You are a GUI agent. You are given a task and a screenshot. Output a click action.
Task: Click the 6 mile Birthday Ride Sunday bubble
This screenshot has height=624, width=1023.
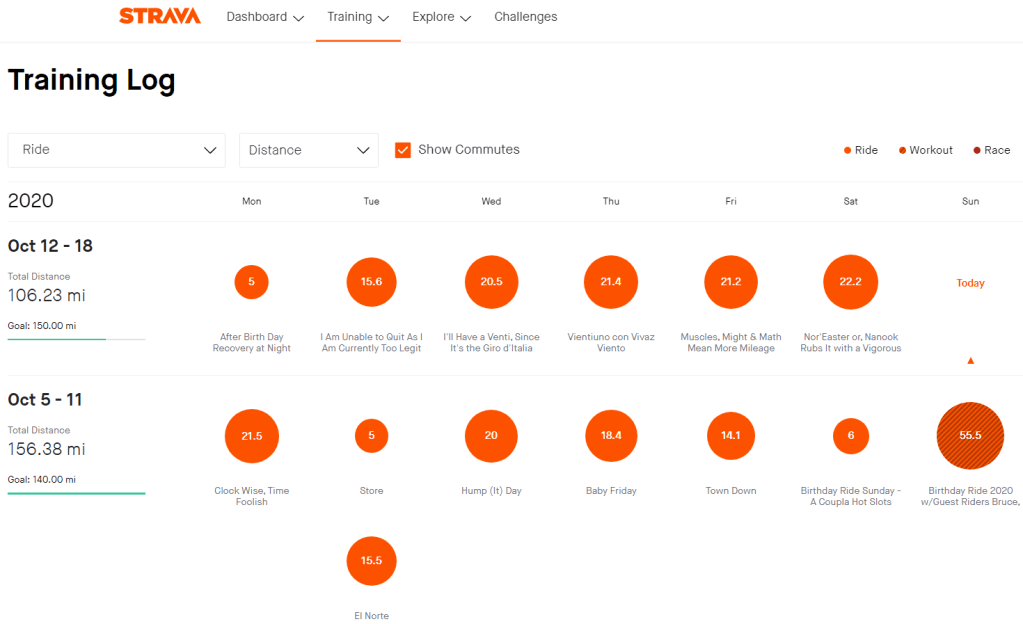point(850,436)
